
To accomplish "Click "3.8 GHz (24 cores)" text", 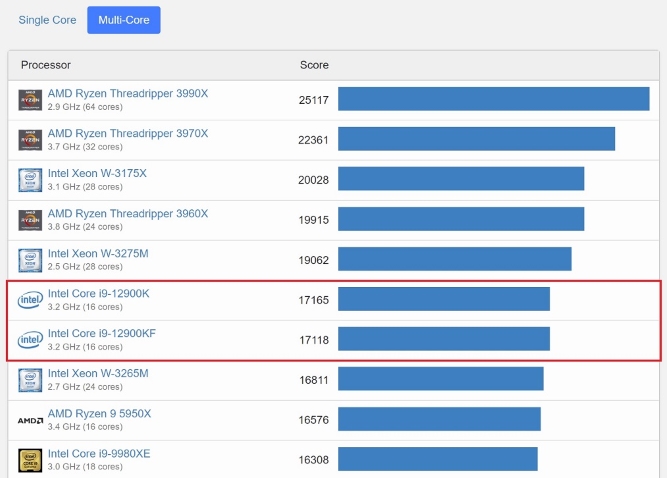I will (85, 227).
